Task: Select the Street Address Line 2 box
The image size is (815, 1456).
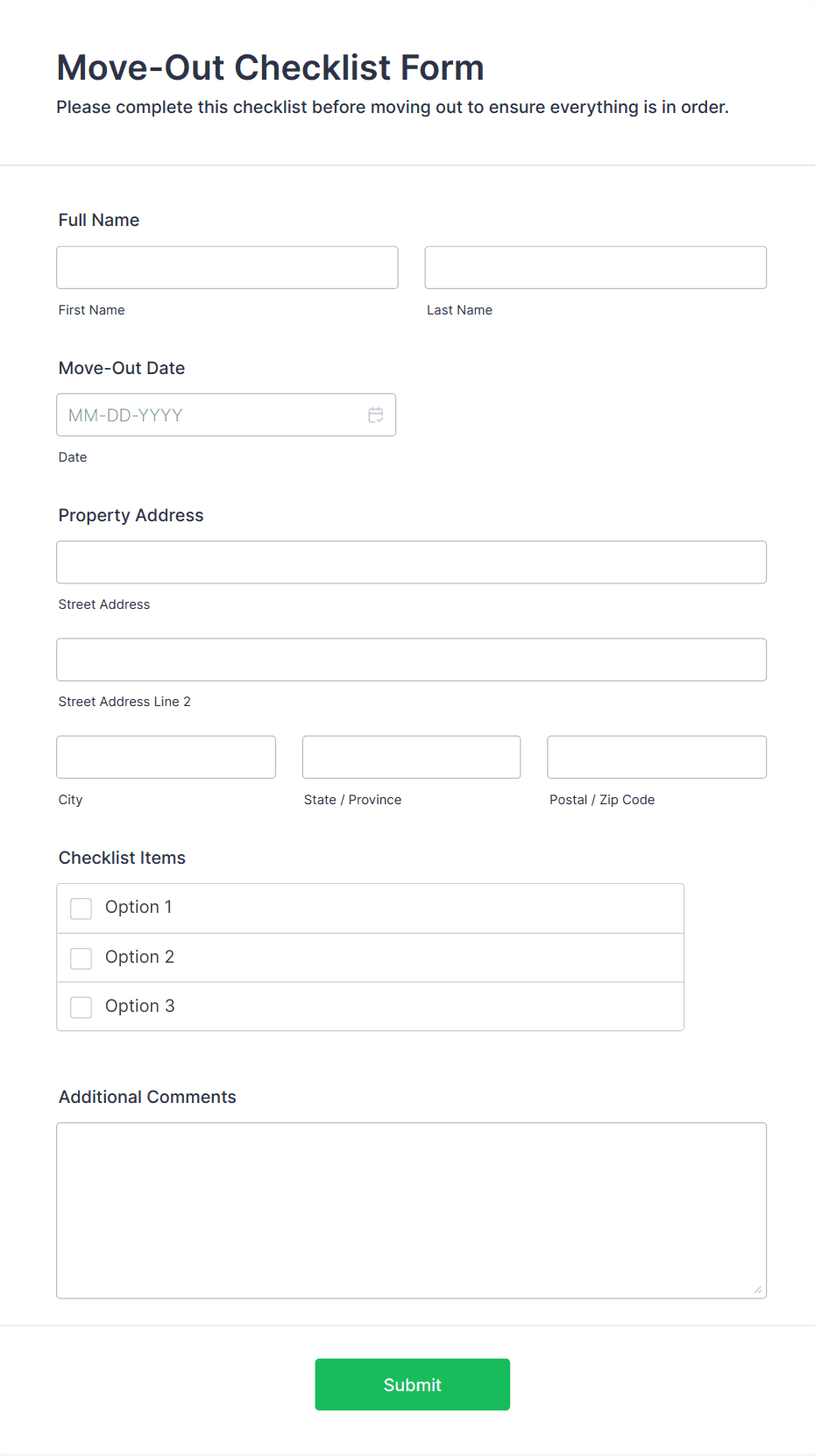Action: 412,660
